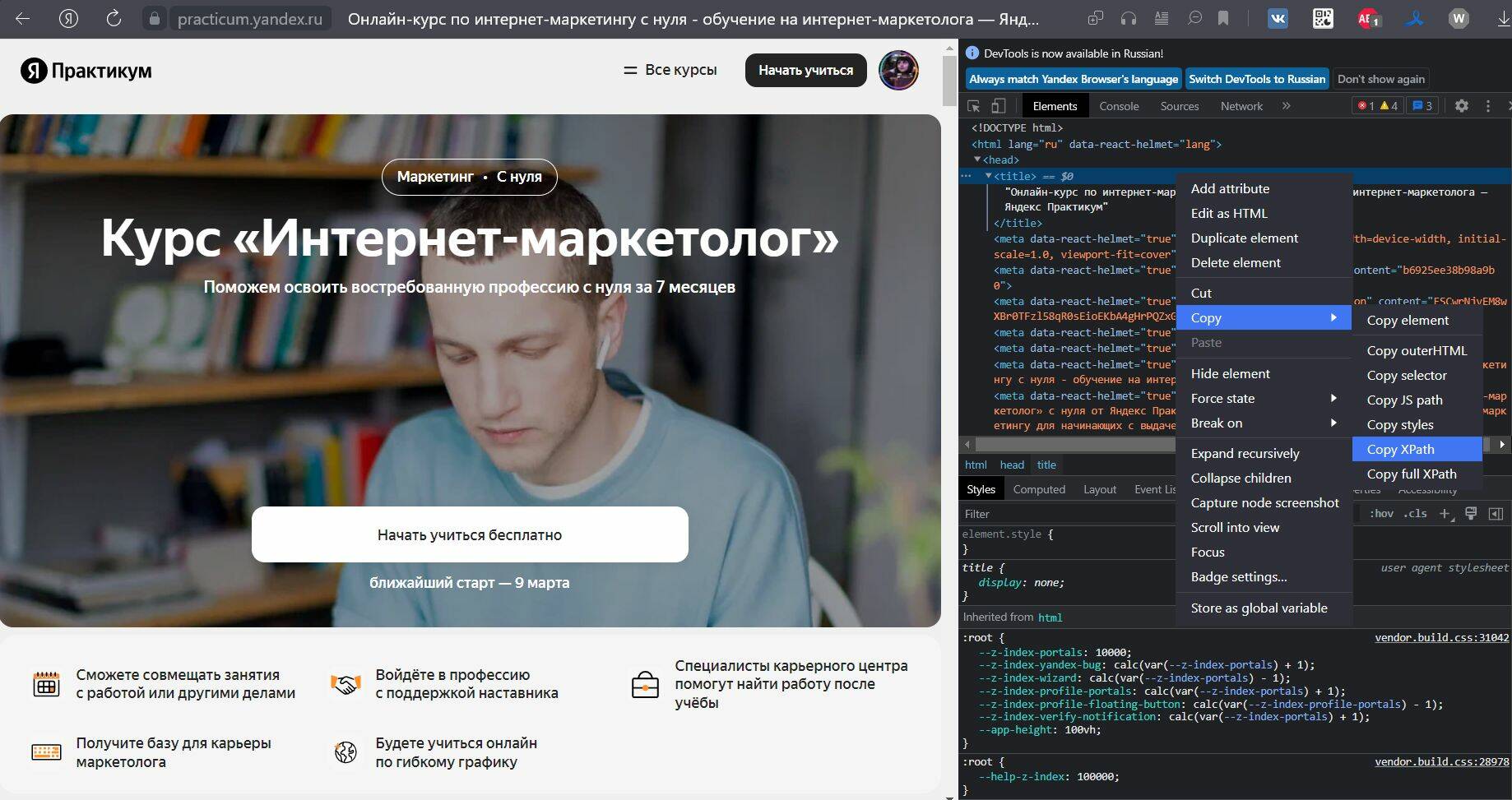
Task: Bookmark the page with the bookmark icon
Action: click(x=1223, y=18)
